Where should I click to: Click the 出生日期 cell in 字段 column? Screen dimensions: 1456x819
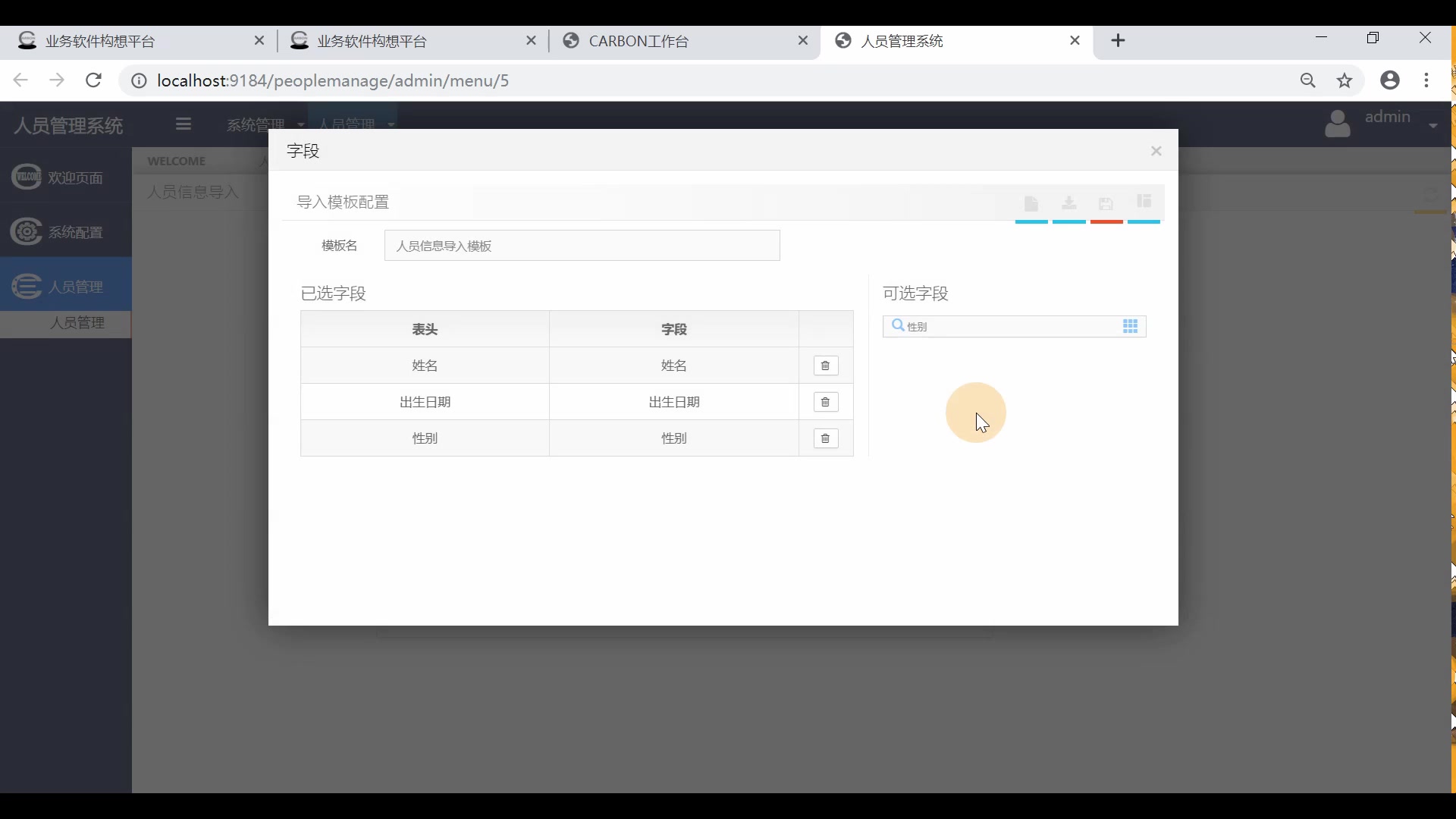tap(674, 402)
